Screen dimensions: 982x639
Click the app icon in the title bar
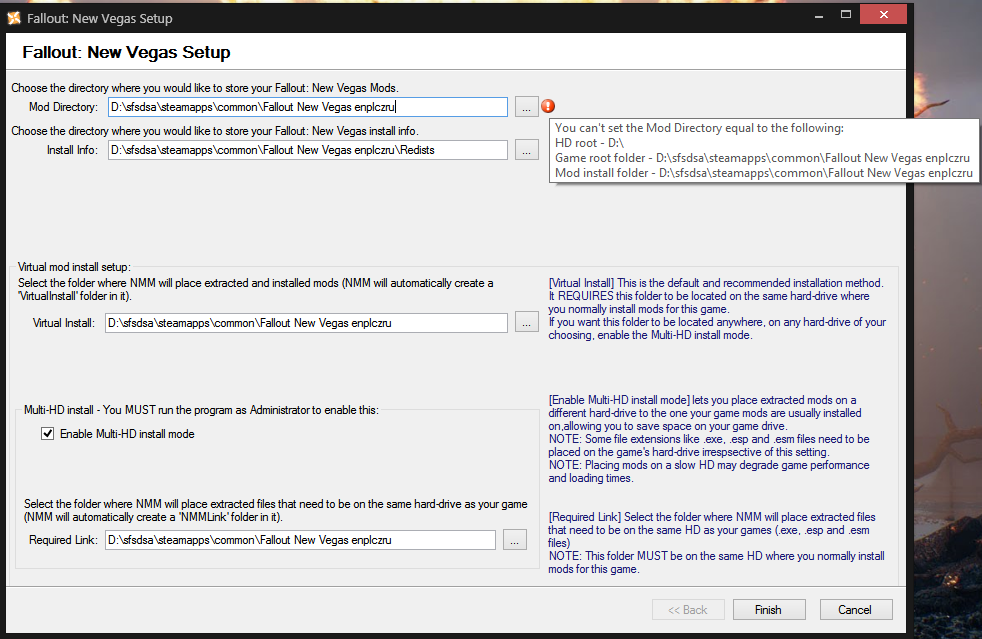click(14, 17)
